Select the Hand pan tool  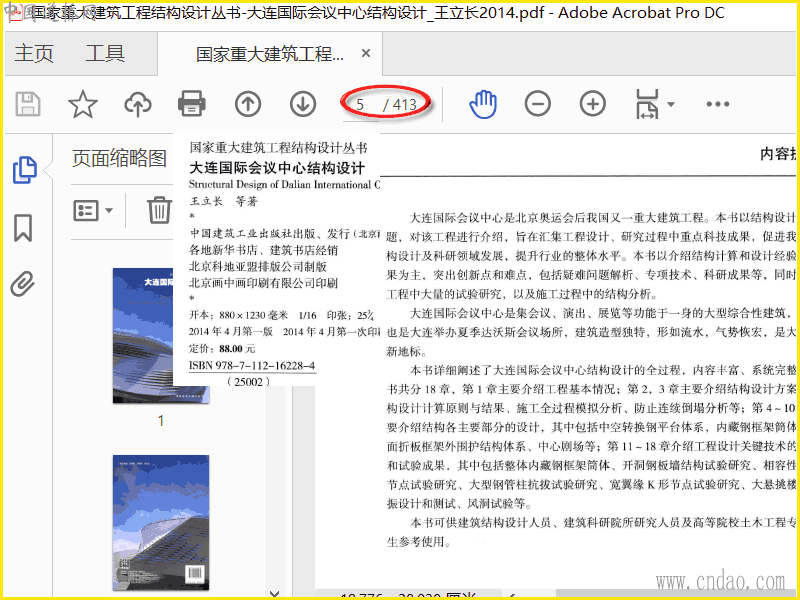pyautogui.click(x=483, y=104)
